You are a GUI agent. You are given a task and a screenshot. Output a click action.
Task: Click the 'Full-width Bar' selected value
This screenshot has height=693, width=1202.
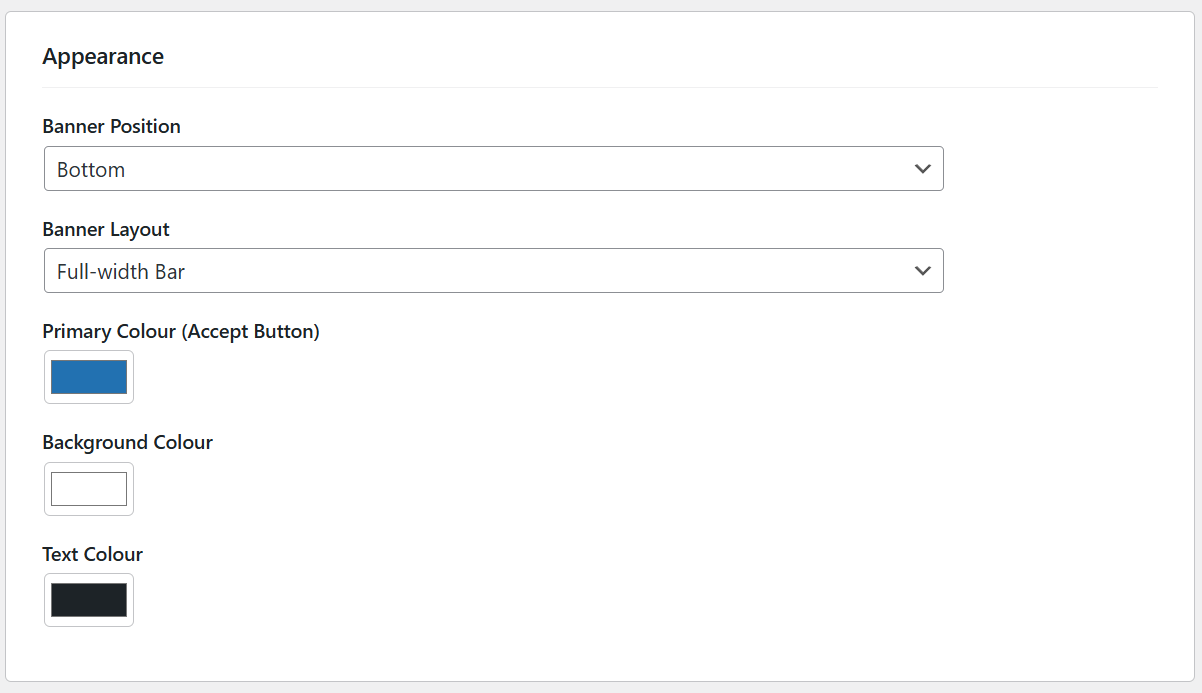pos(121,272)
